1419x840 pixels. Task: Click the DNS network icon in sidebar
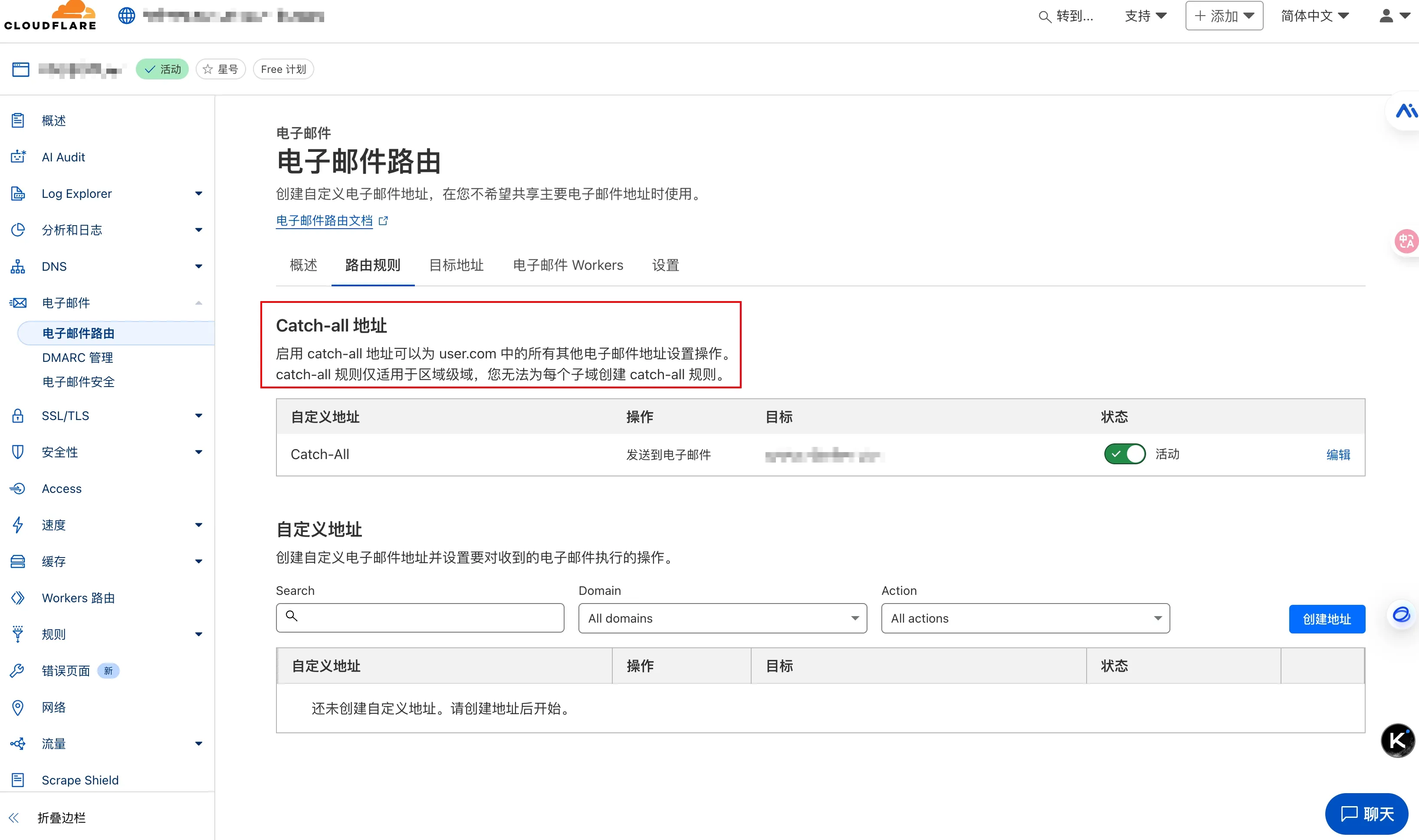click(18, 266)
